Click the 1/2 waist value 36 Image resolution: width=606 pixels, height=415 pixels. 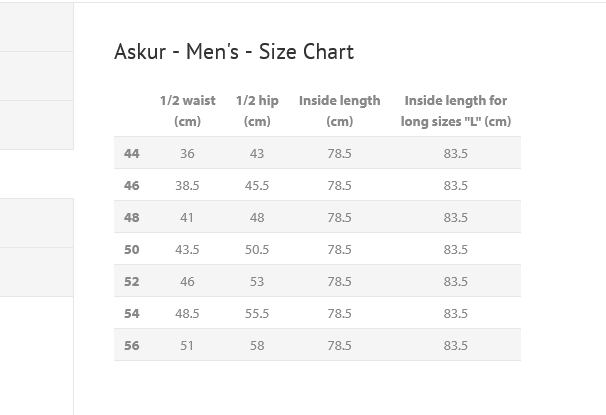(x=187, y=153)
